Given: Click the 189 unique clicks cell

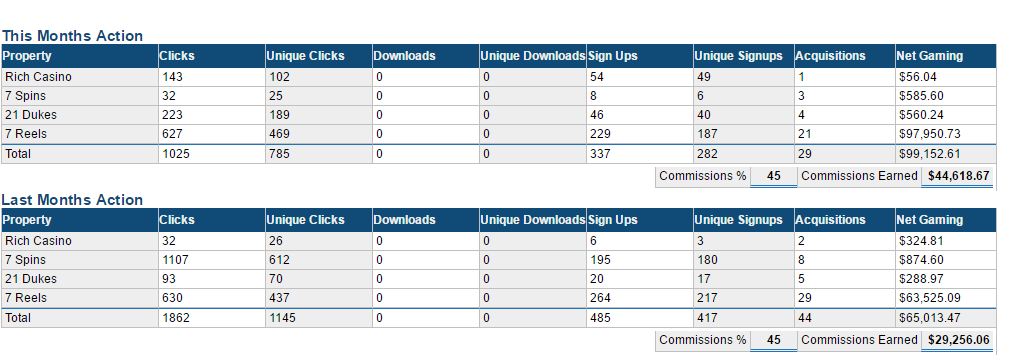Looking at the screenshot, I should click(x=319, y=115).
